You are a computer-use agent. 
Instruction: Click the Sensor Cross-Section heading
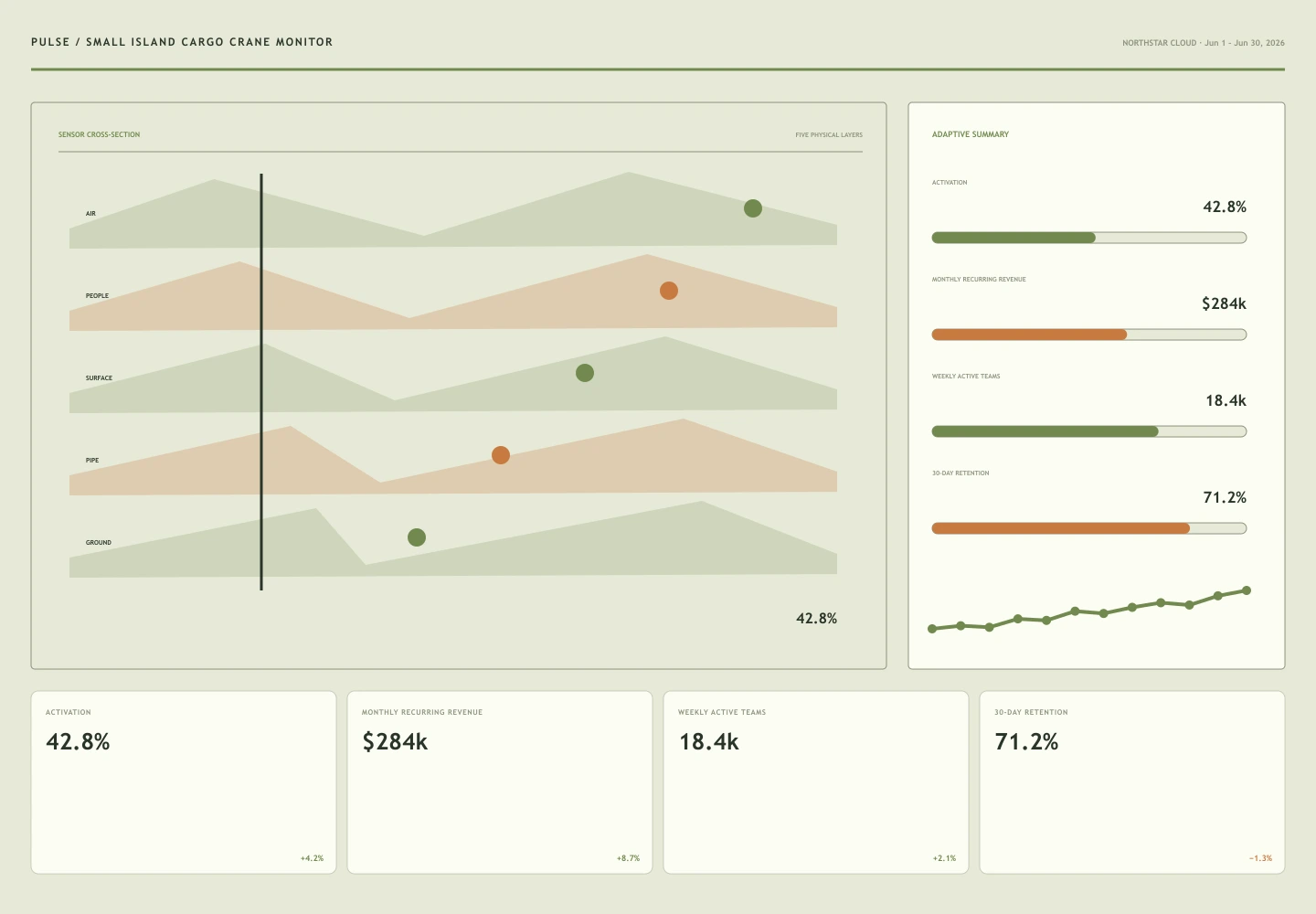[100, 134]
